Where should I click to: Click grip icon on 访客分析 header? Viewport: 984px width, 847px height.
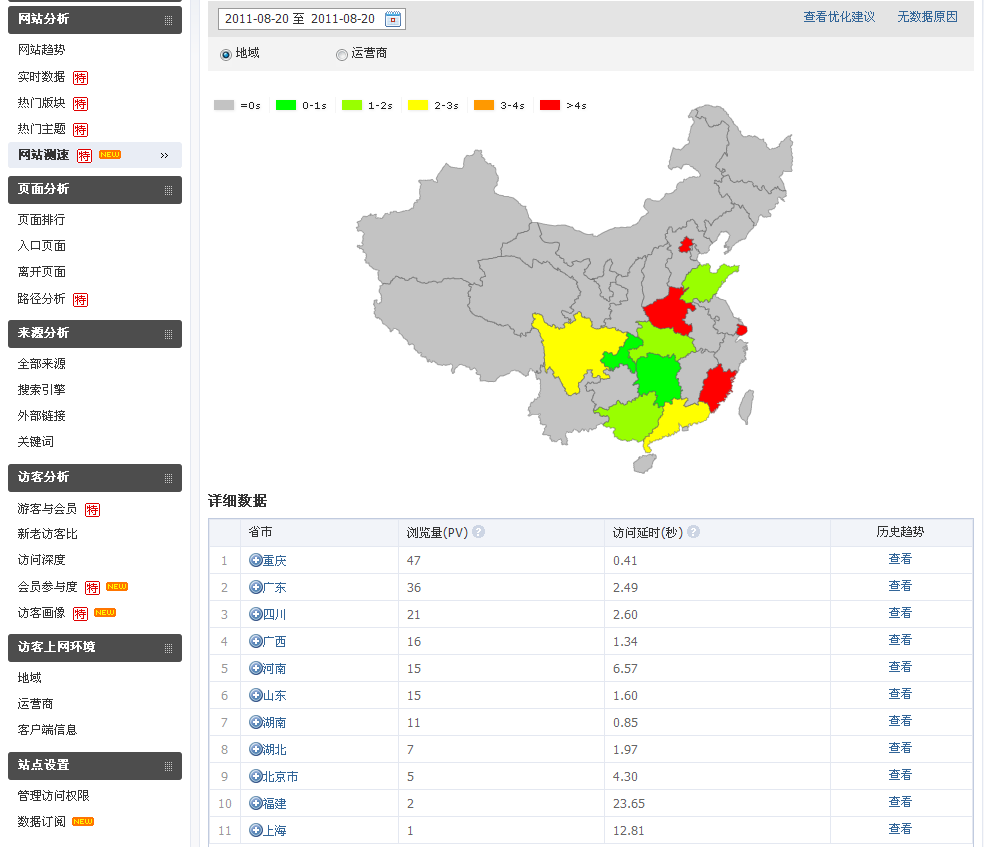tap(168, 478)
